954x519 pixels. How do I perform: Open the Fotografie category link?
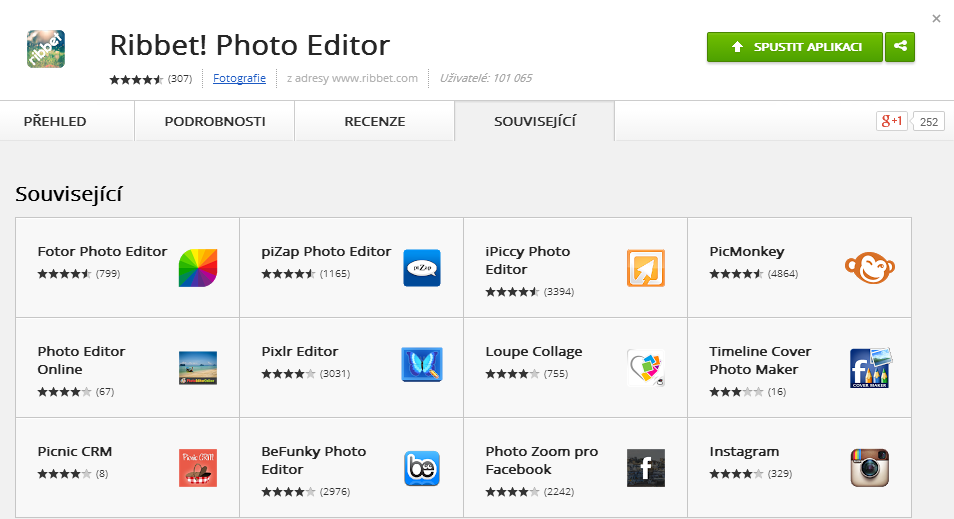239,78
